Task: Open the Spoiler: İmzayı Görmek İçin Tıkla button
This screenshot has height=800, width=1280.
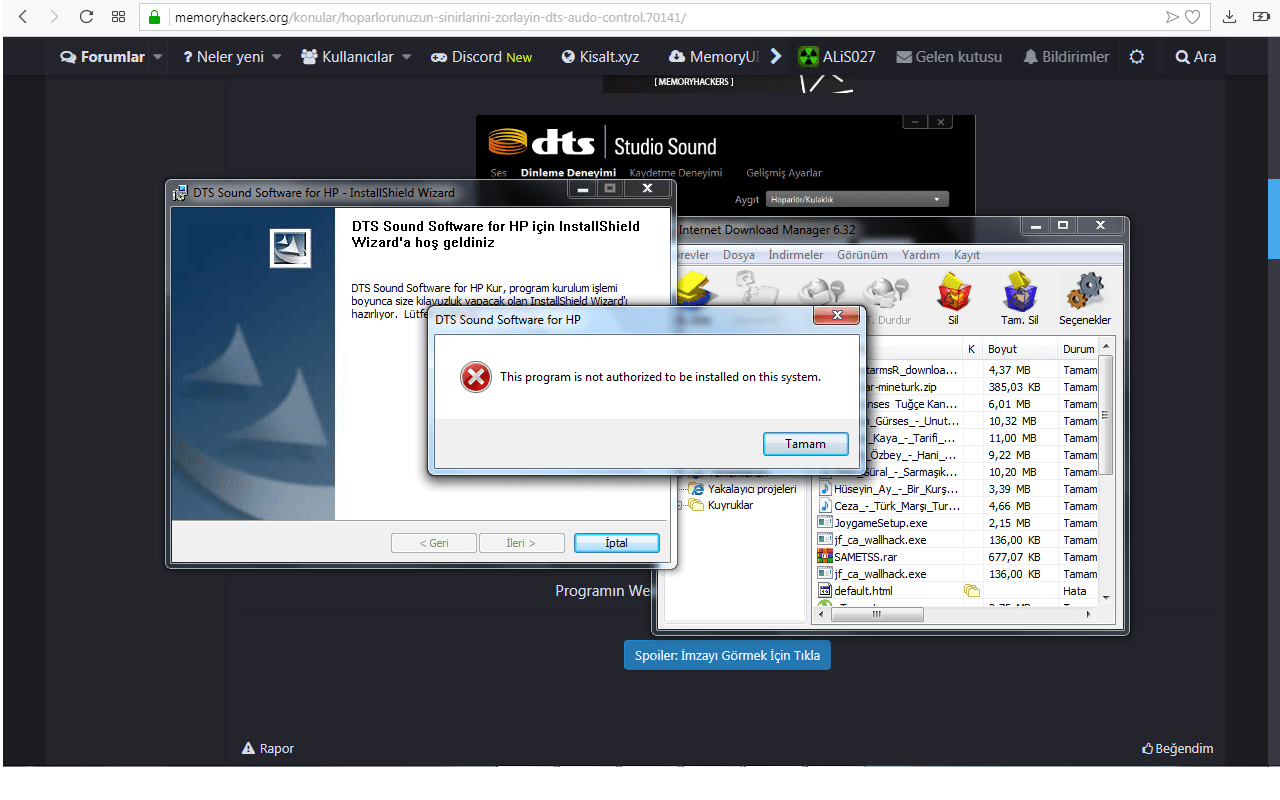Action: (727, 656)
